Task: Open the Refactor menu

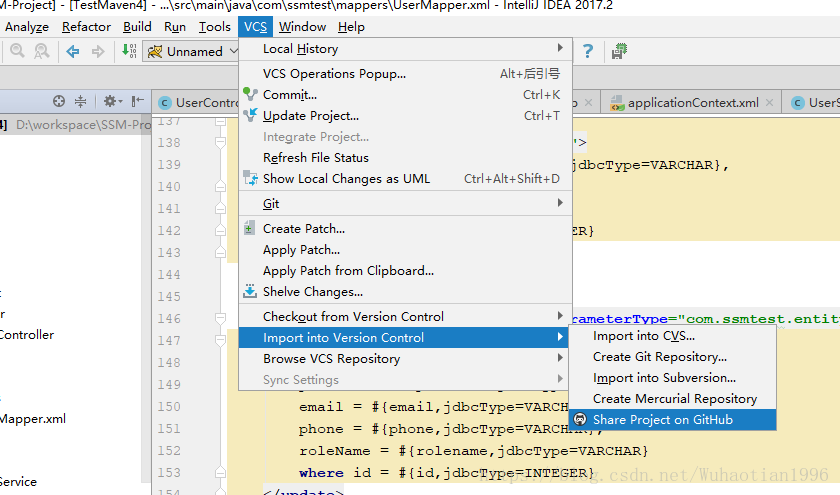Action: pos(86,27)
